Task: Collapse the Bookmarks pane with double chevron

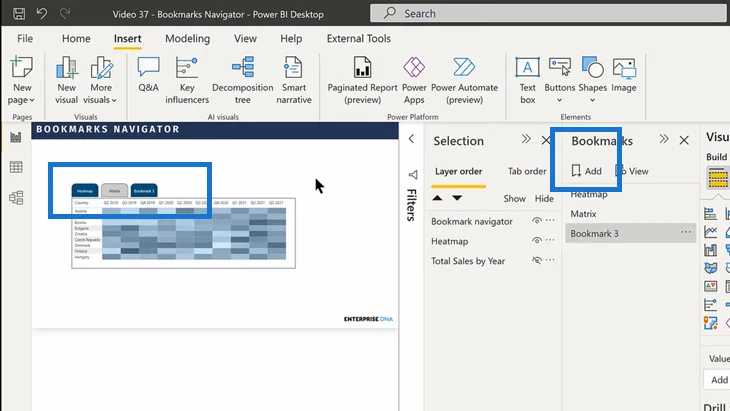Action: (664, 139)
